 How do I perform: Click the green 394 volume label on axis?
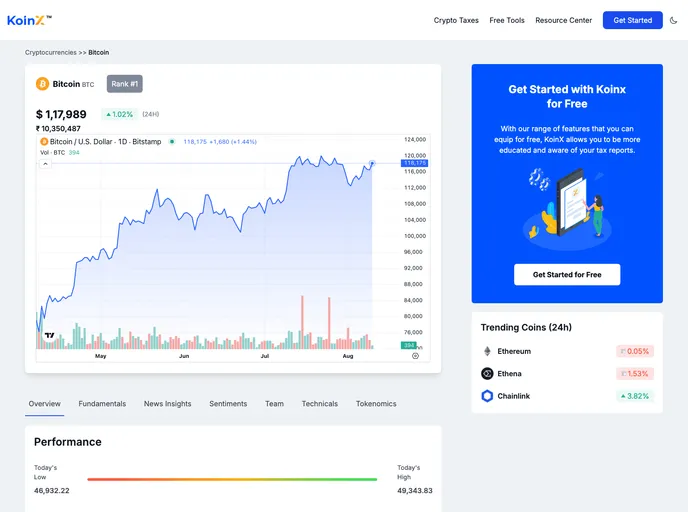tap(409, 345)
